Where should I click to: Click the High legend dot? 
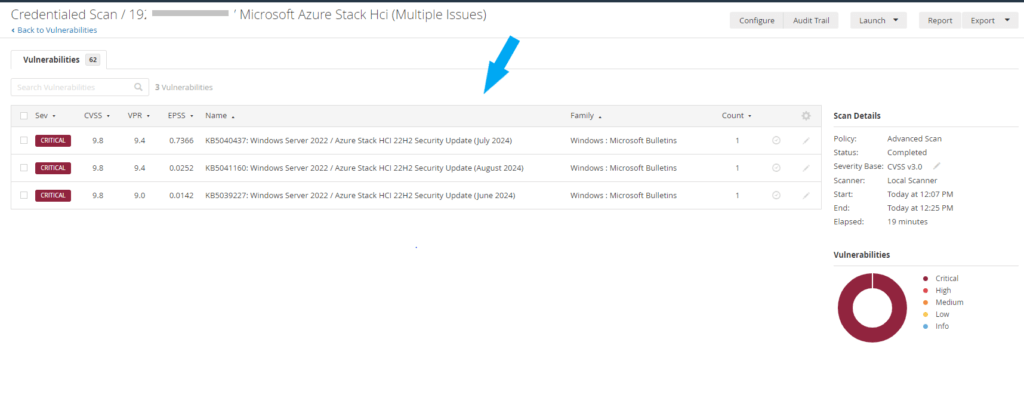pyautogui.click(x=925, y=290)
